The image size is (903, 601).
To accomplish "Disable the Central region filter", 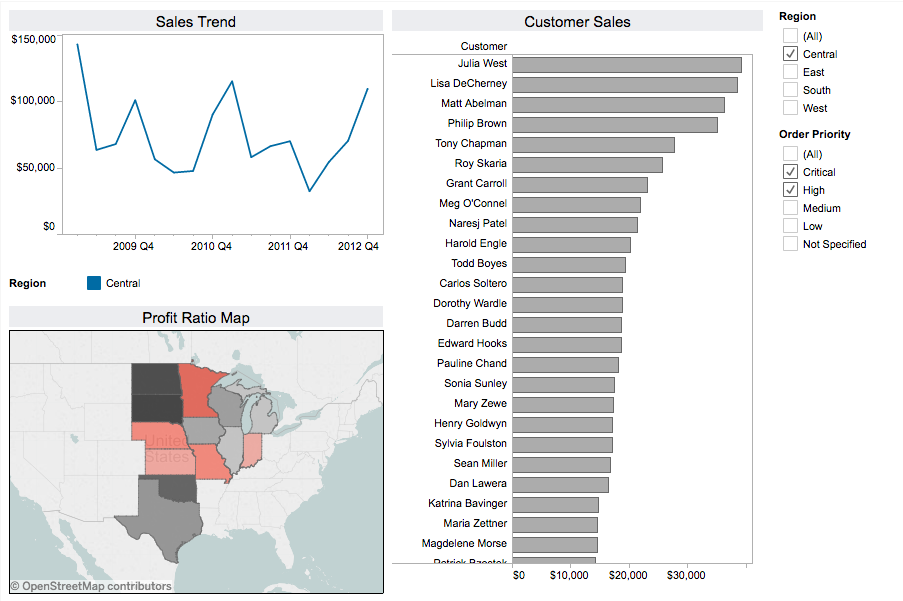I will 789,53.
